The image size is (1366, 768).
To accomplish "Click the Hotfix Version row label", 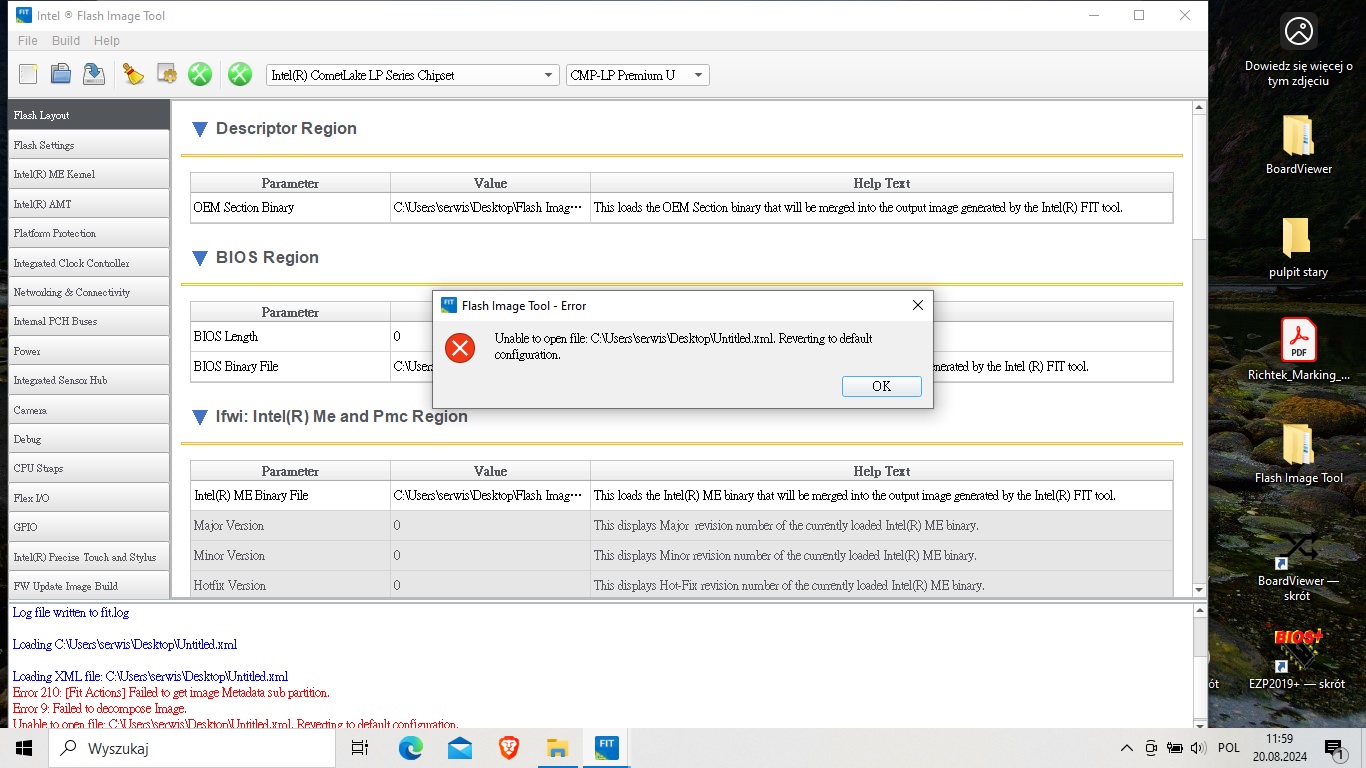I will [x=290, y=585].
